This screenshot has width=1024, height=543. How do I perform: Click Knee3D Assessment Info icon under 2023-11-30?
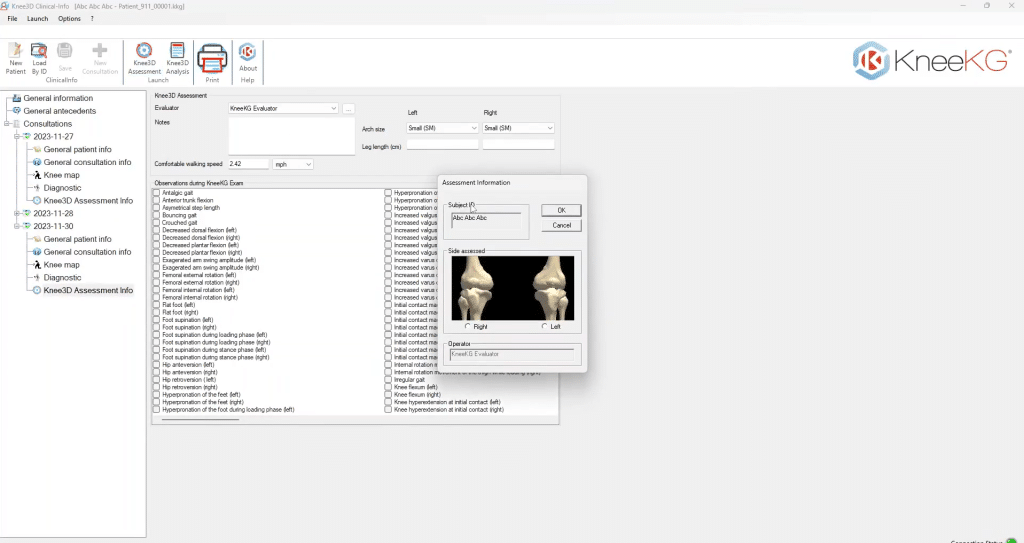coord(37,290)
